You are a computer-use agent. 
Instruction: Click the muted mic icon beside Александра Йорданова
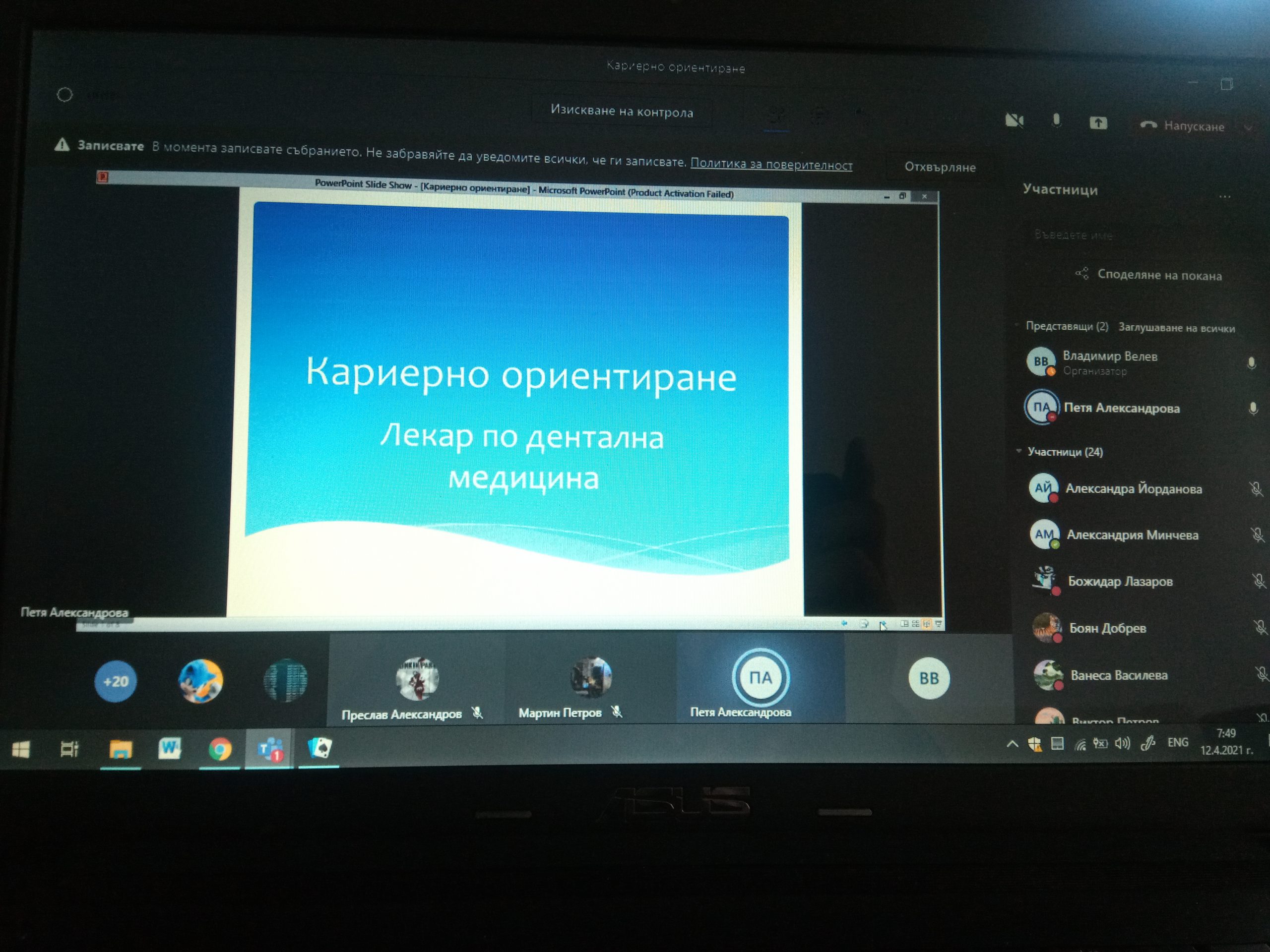(1256, 489)
